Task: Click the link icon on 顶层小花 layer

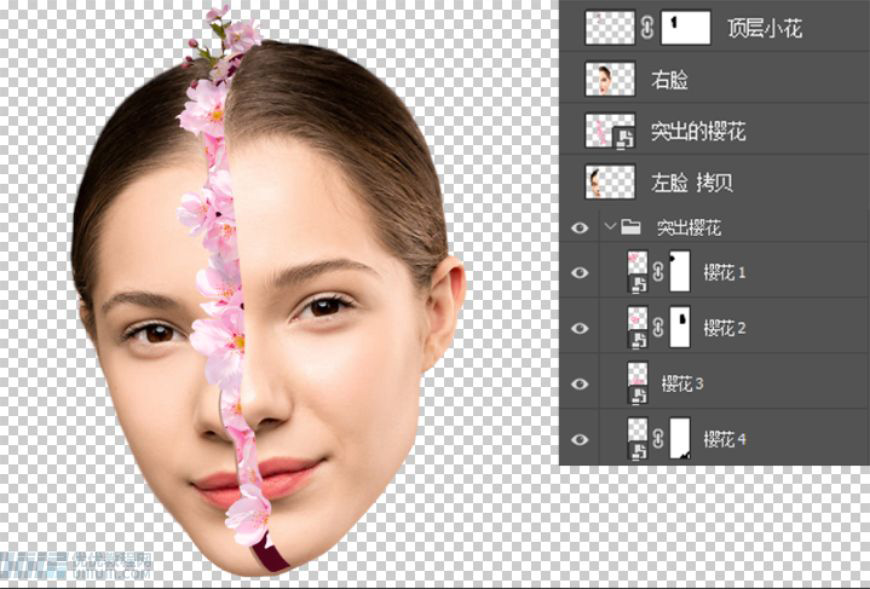Action: click(648, 28)
